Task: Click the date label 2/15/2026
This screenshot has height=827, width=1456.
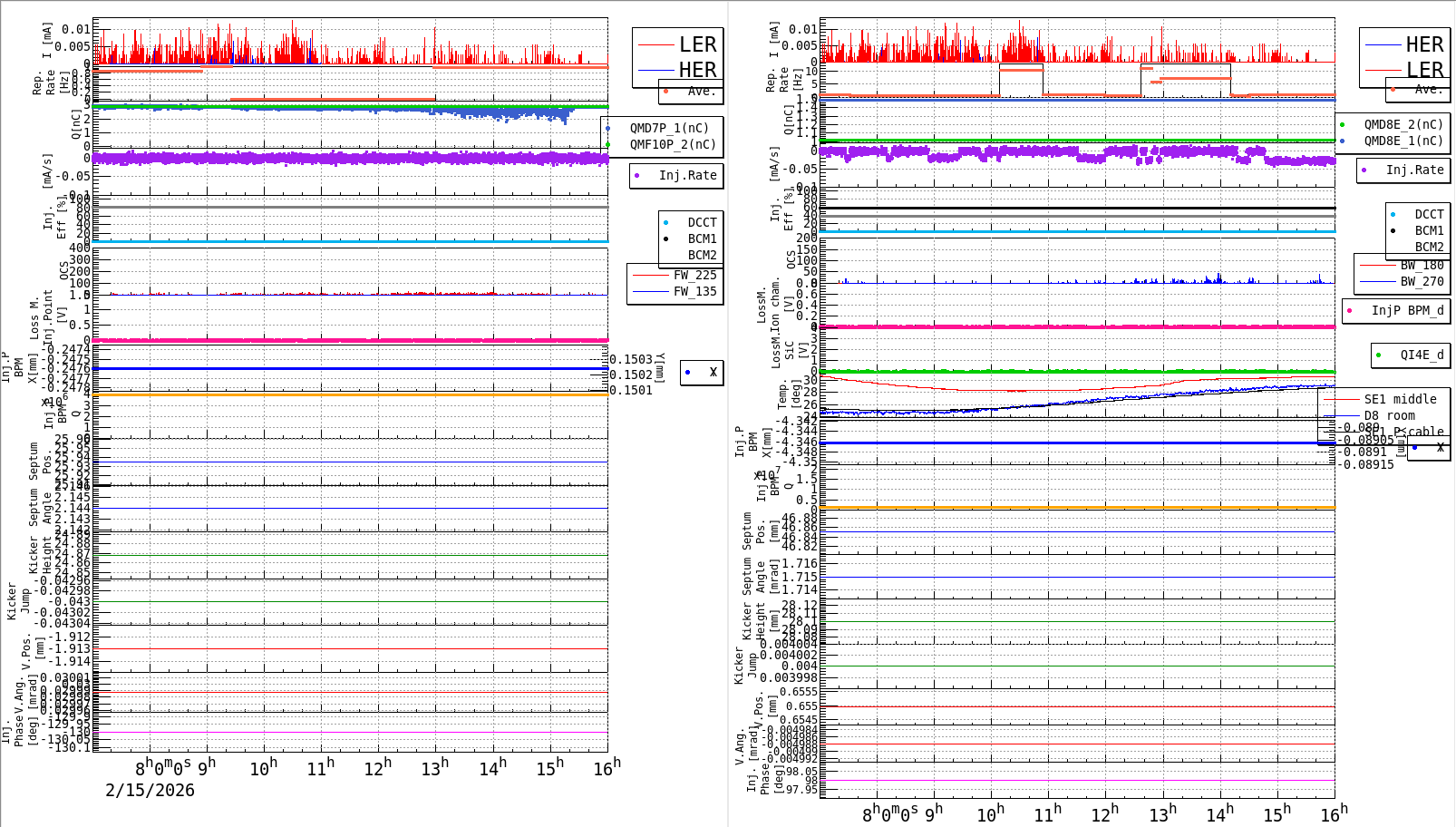Action: click(150, 790)
